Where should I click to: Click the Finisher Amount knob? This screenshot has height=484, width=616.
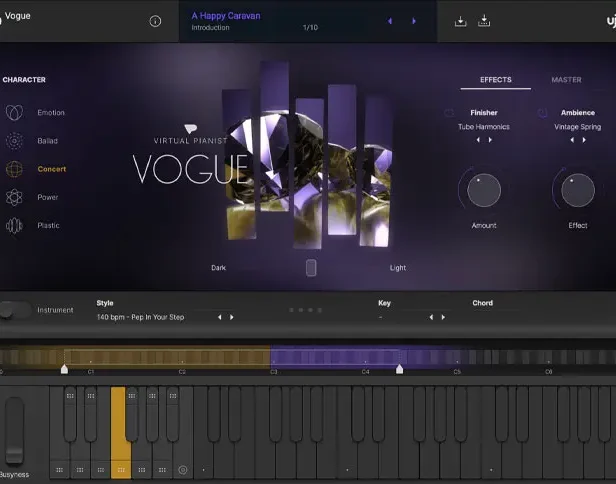(x=484, y=190)
